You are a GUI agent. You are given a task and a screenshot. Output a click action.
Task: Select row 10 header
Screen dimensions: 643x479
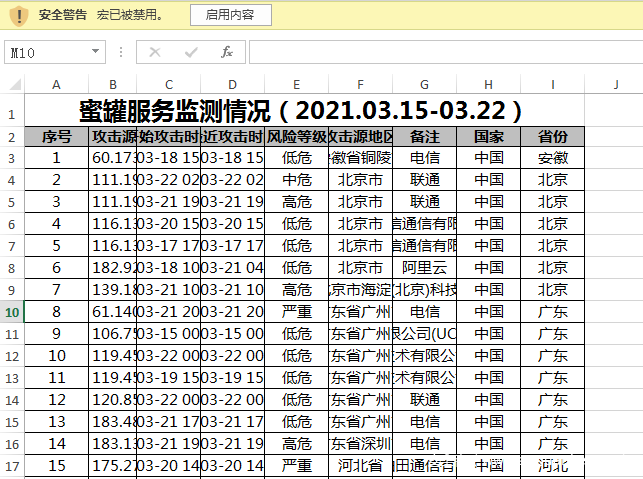click(x=12, y=312)
